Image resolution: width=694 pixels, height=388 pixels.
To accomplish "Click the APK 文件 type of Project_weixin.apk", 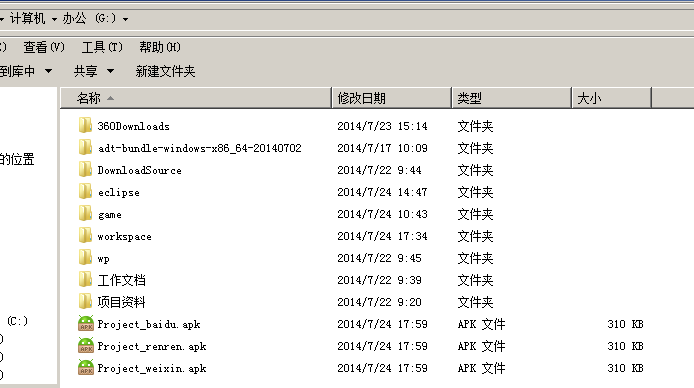I will [481, 368].
